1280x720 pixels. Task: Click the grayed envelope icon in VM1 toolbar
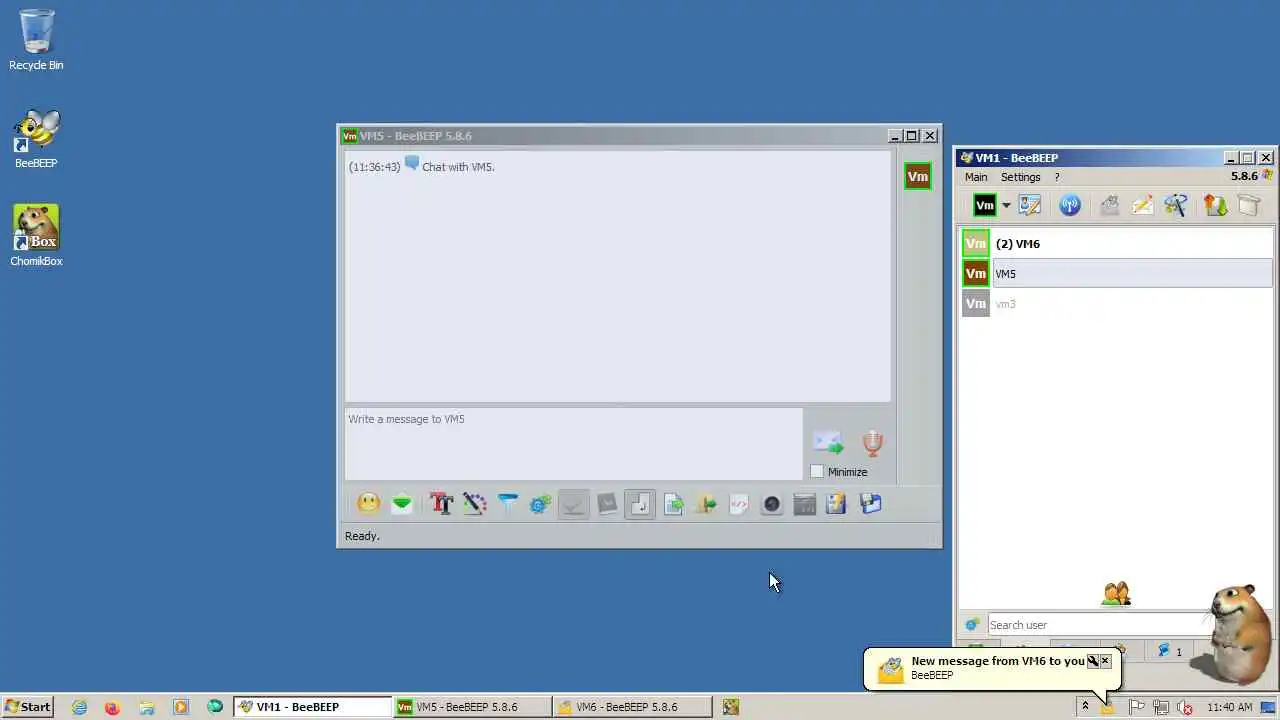[x=1109, y=205]
